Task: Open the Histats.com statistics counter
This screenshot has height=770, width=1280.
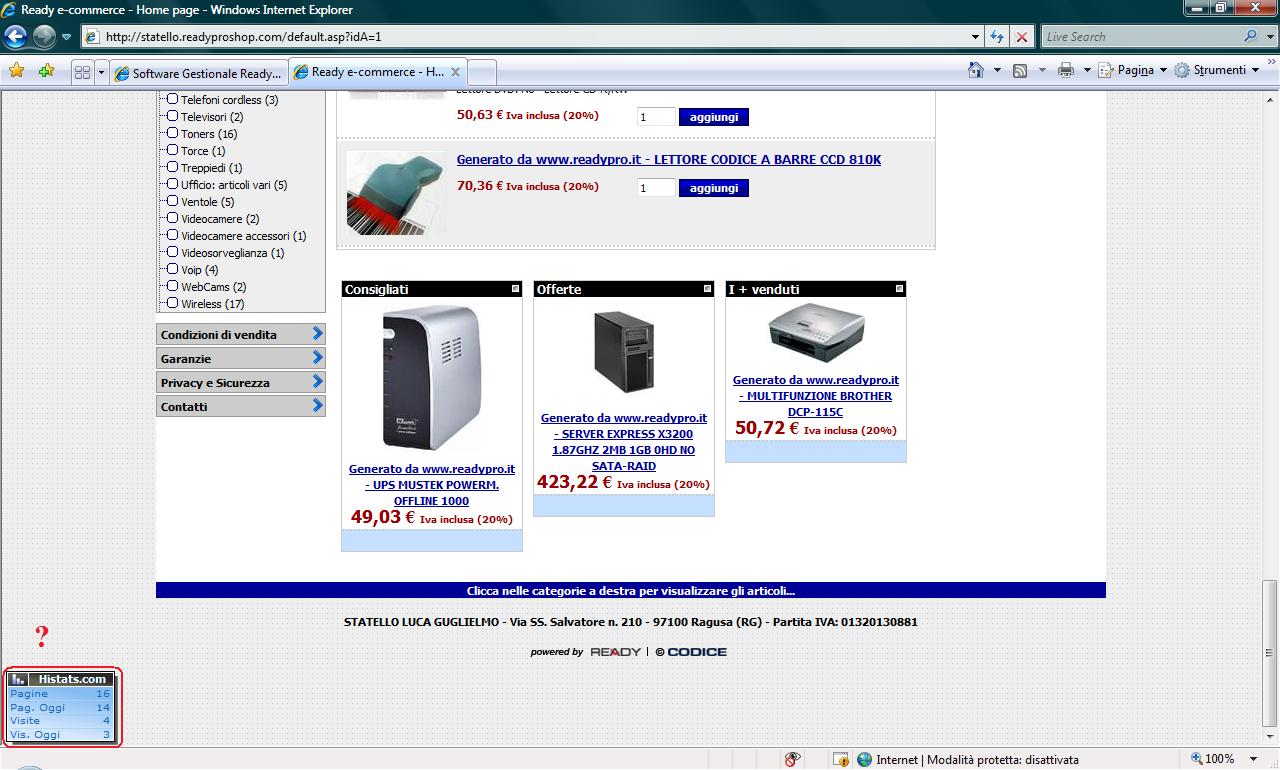Action: coord(62,706)
